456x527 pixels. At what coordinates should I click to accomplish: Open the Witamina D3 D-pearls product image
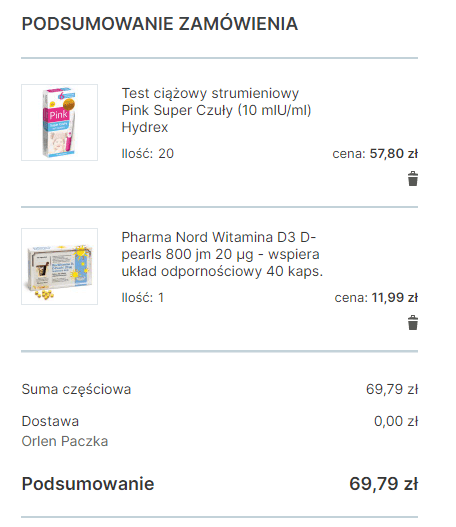pyautogui.click(x=59, y=267)
